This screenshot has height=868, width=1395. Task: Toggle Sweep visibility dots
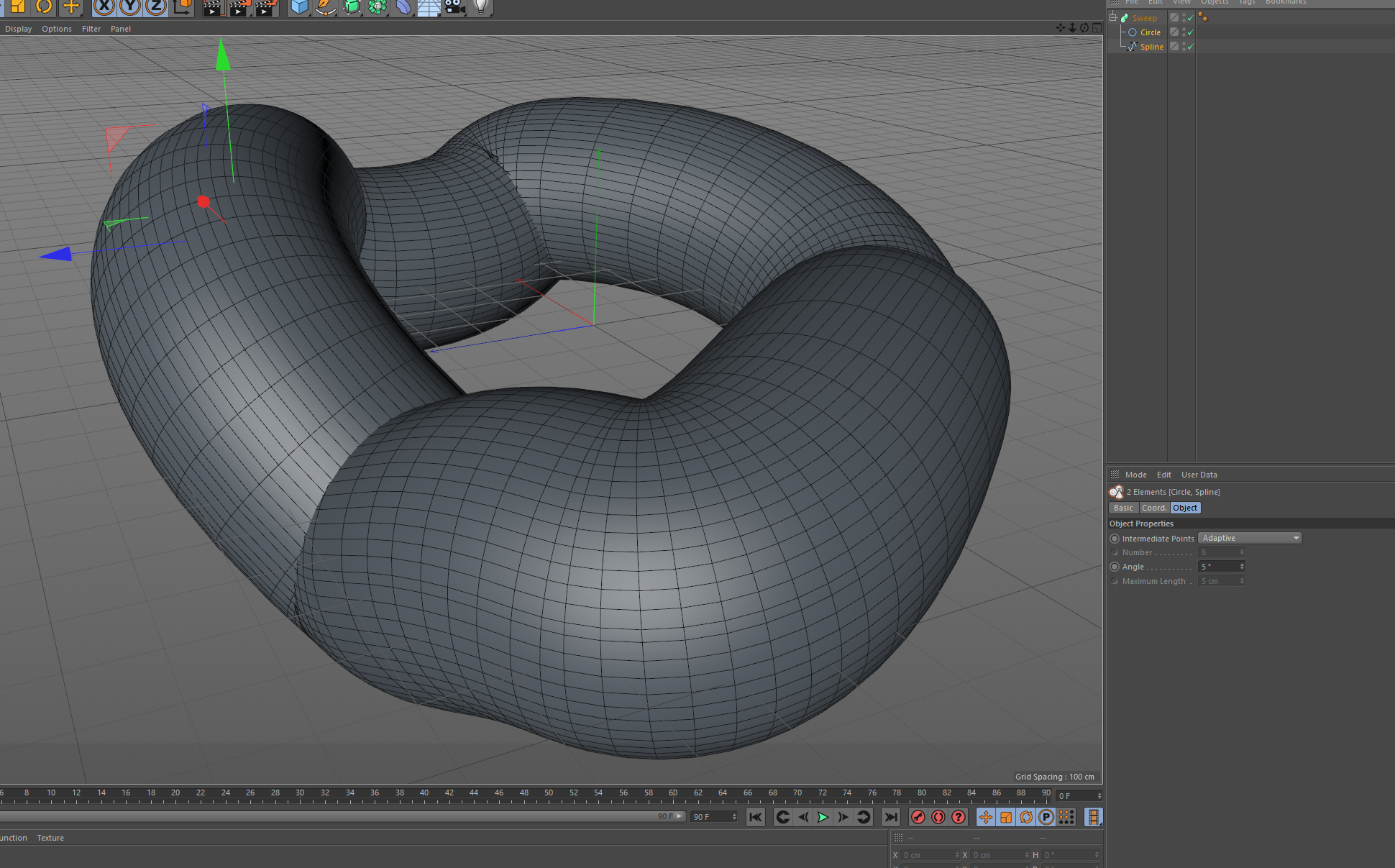[x=1184, y=18]
